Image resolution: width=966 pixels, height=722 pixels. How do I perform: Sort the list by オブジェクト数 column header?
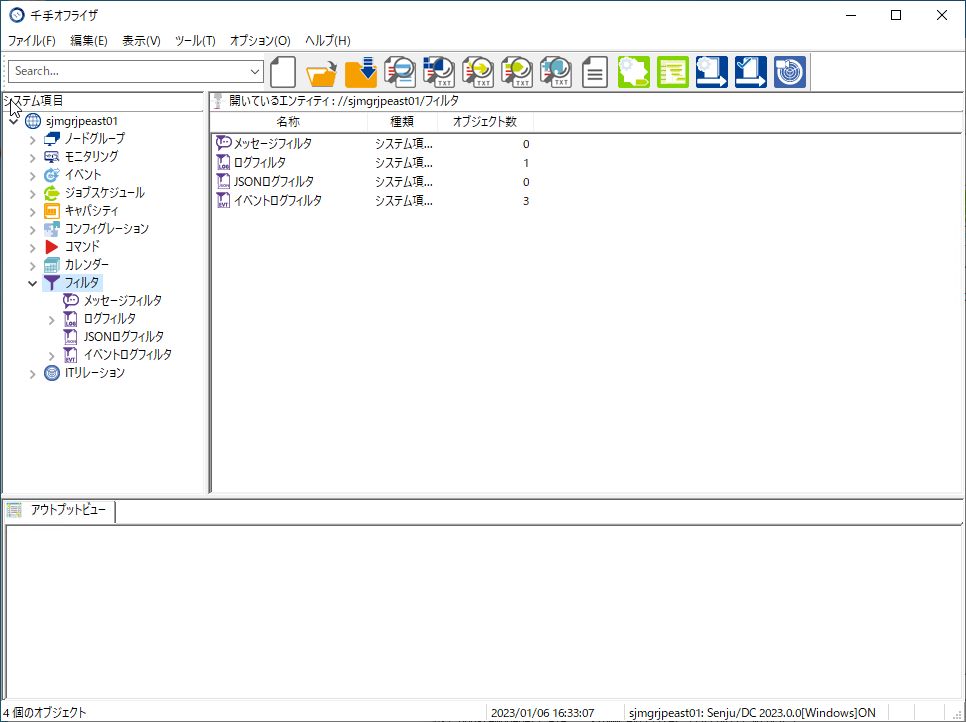[485, 122]
